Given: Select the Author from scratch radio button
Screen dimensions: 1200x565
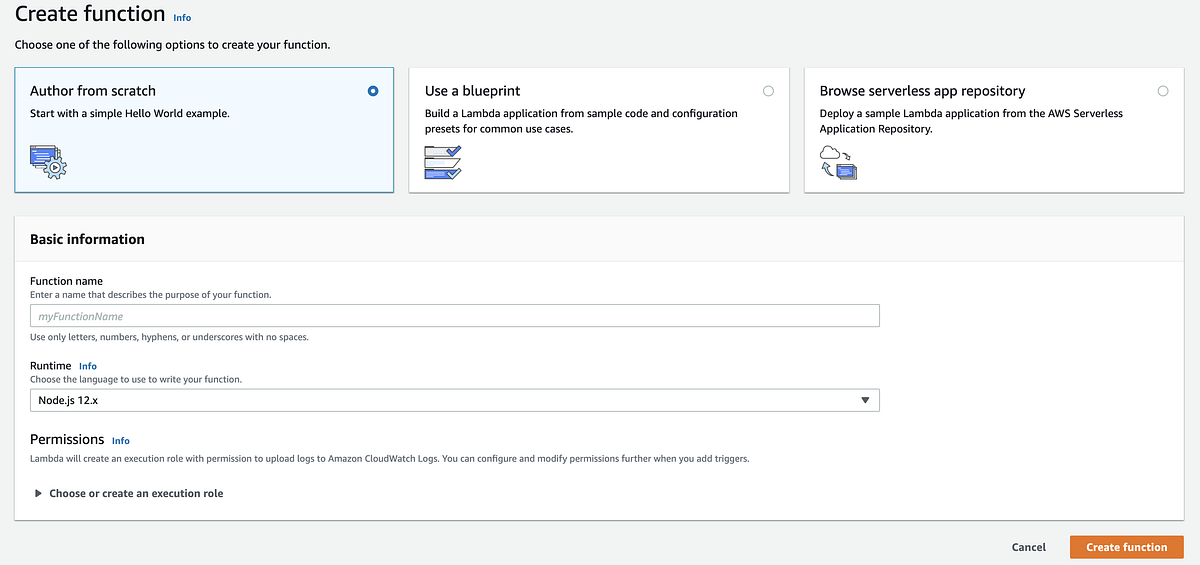Looking at the screenshot, I should coord(373,91).
